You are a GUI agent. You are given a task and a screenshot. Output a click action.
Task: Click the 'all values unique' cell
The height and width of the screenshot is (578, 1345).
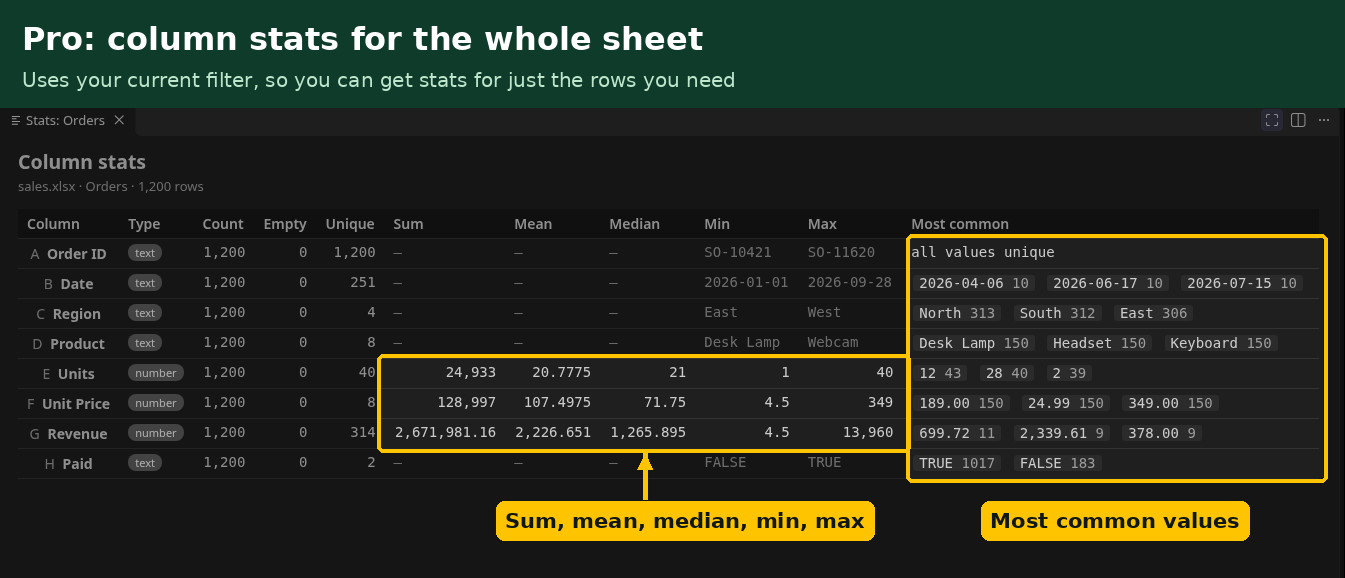982,253
